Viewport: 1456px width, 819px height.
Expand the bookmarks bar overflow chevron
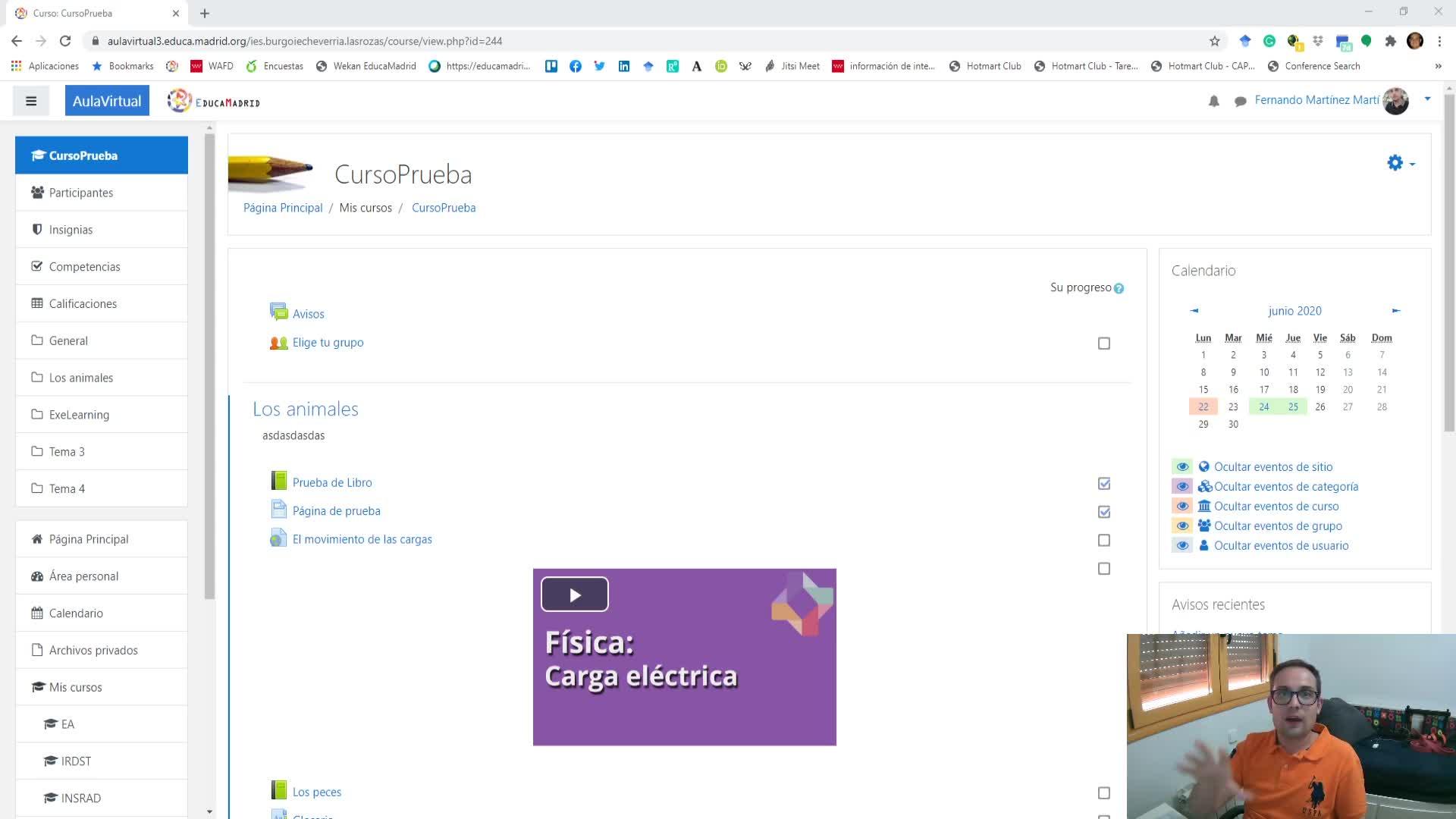1438,66
